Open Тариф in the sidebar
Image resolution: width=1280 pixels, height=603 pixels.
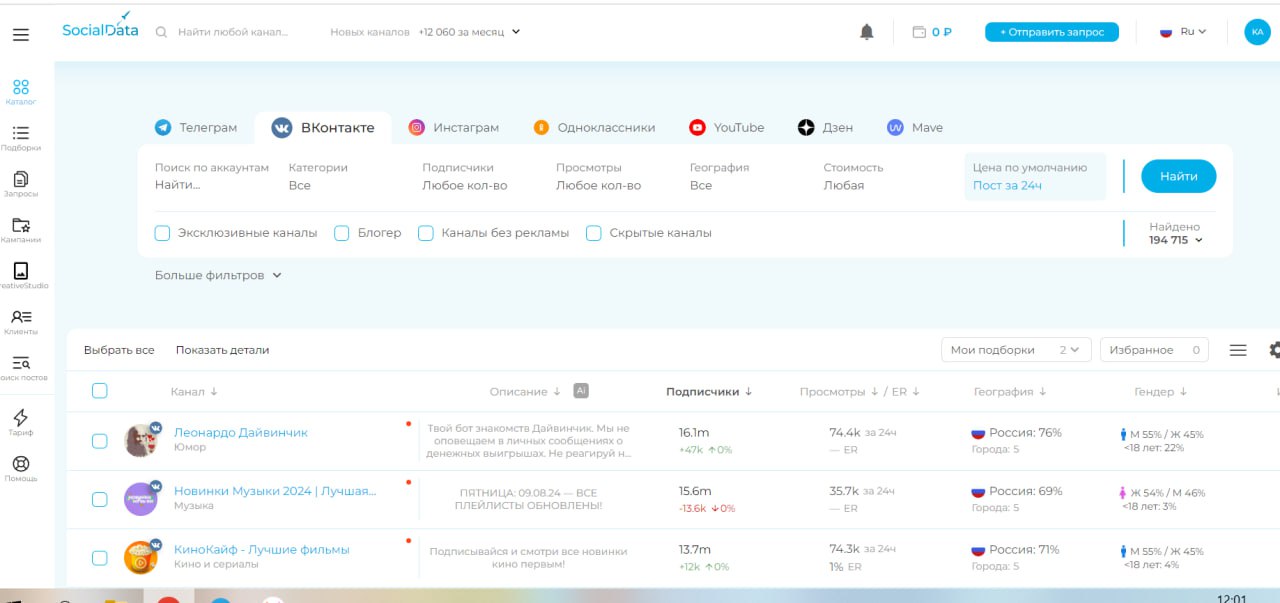pyautogui.click(x=21, y=423)
